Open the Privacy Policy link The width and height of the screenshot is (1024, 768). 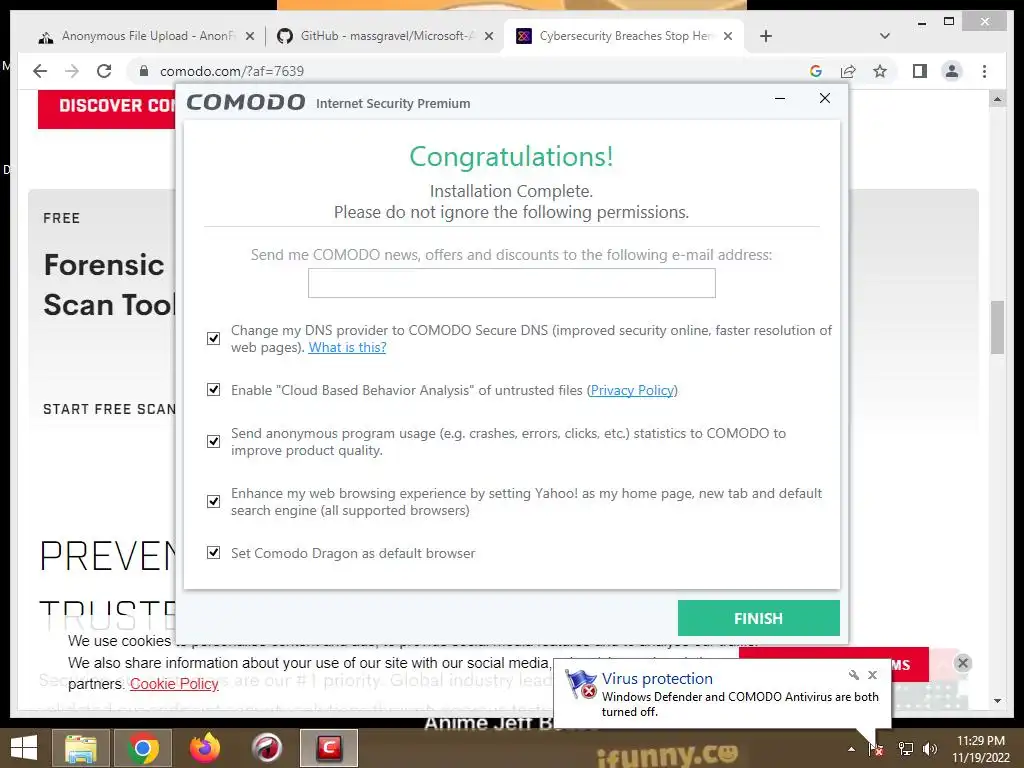click(x=632, y=391)
